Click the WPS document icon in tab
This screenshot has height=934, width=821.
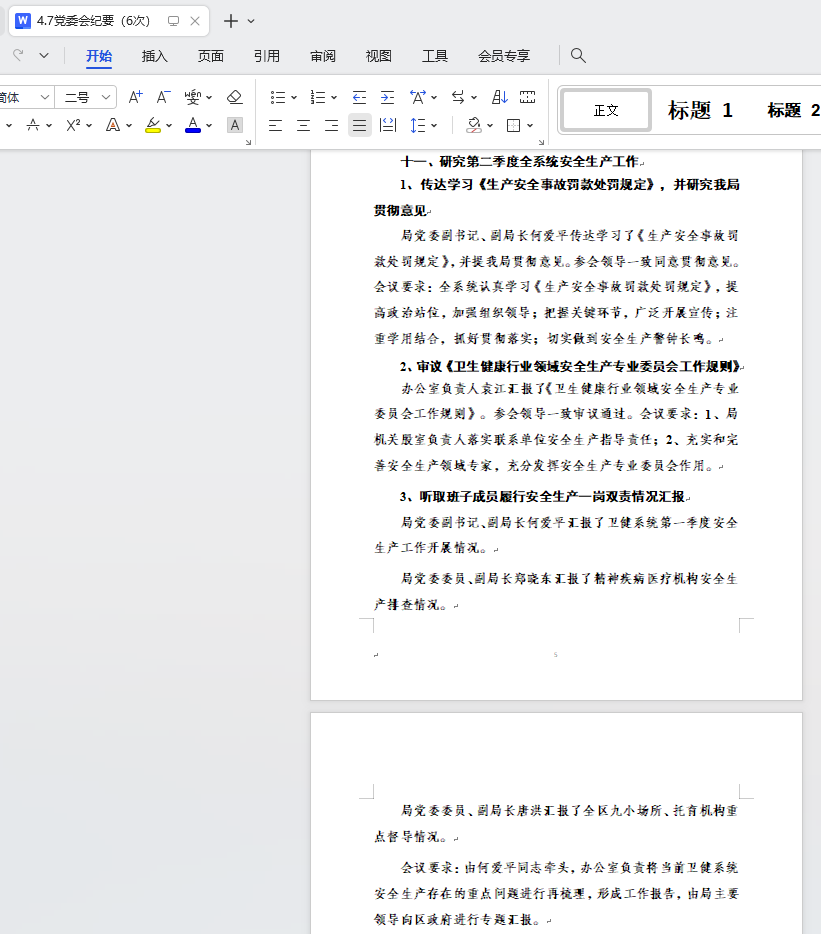(23, 21)
